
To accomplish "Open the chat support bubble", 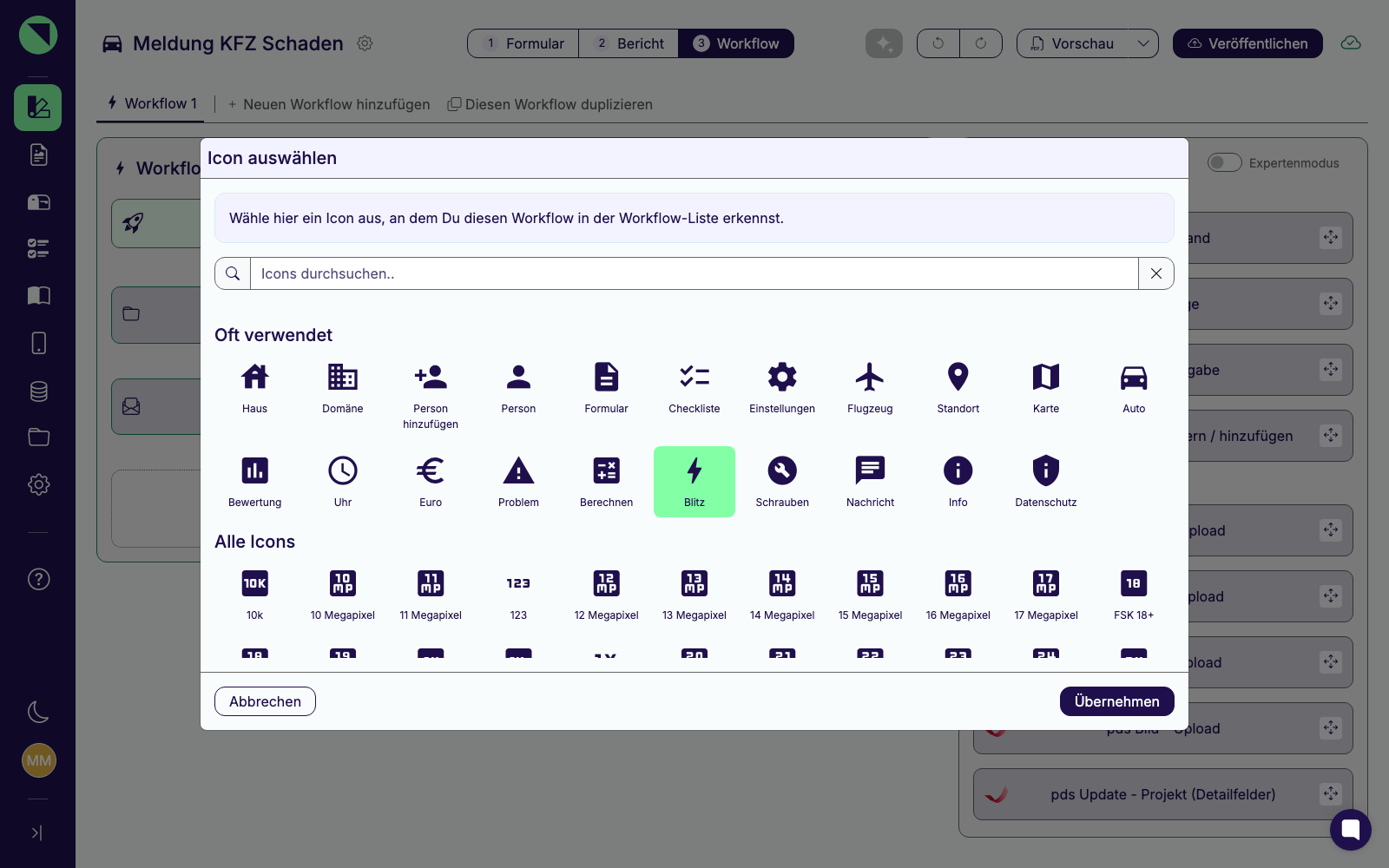I will click(x=1351, y=829).
